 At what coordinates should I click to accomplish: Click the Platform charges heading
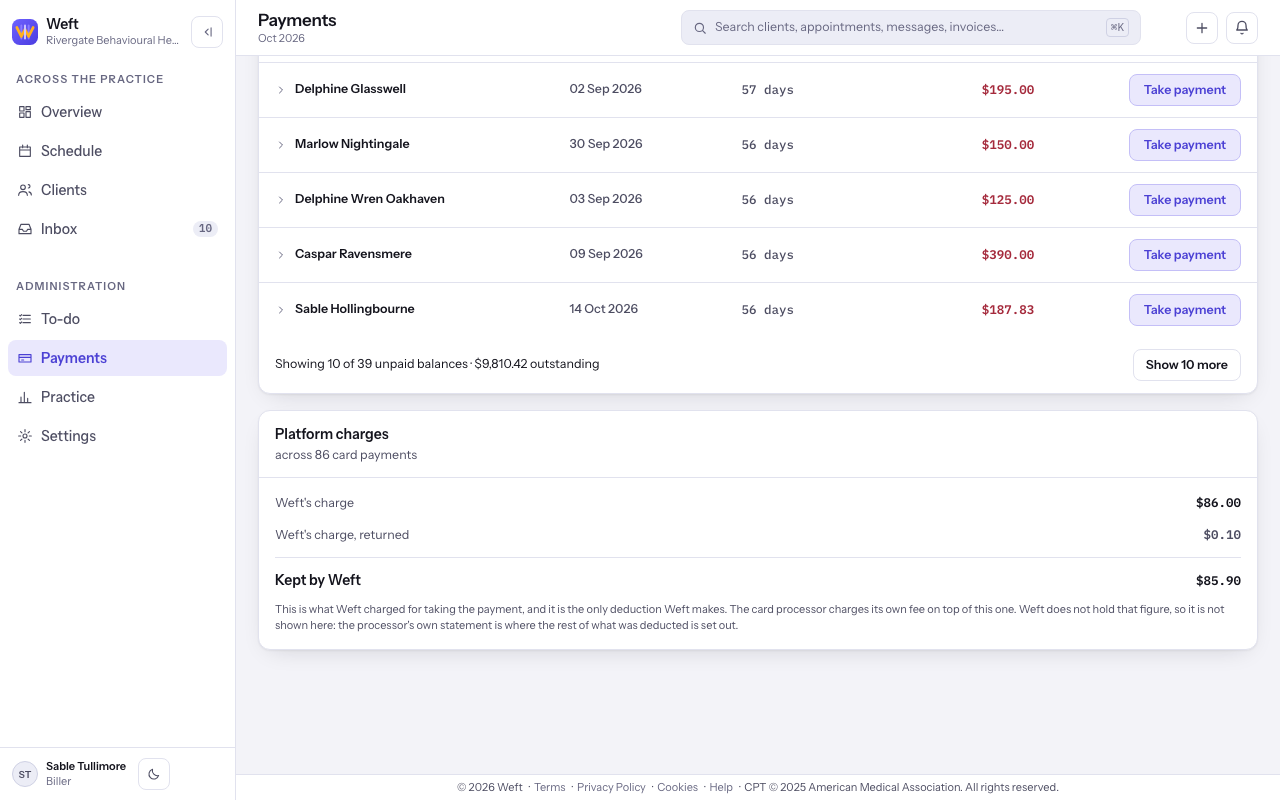pos(332,434)
